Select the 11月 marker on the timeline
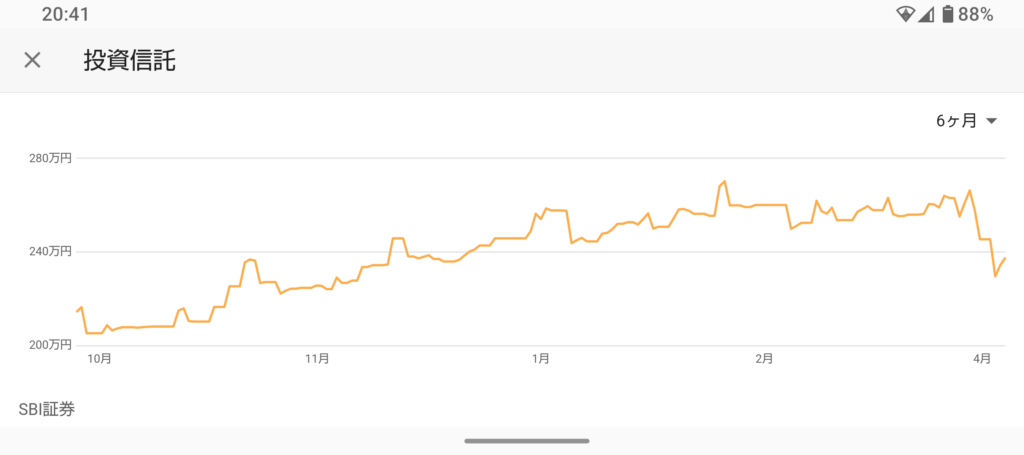The width and height of the screenshot is (1024, 455). [317, 358]
